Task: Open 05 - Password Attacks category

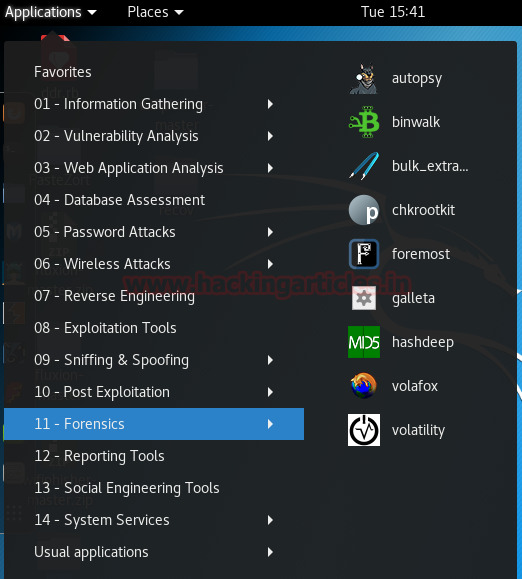Action: (154, 232)
